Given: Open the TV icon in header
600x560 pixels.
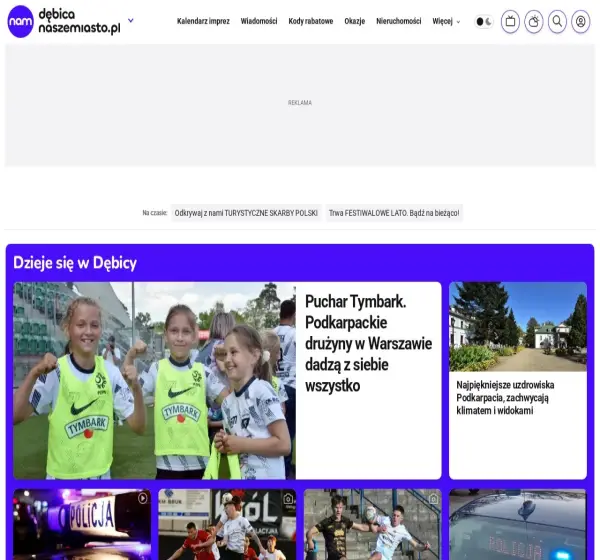Looking at the screenshot, I should (x=510, y=21).
